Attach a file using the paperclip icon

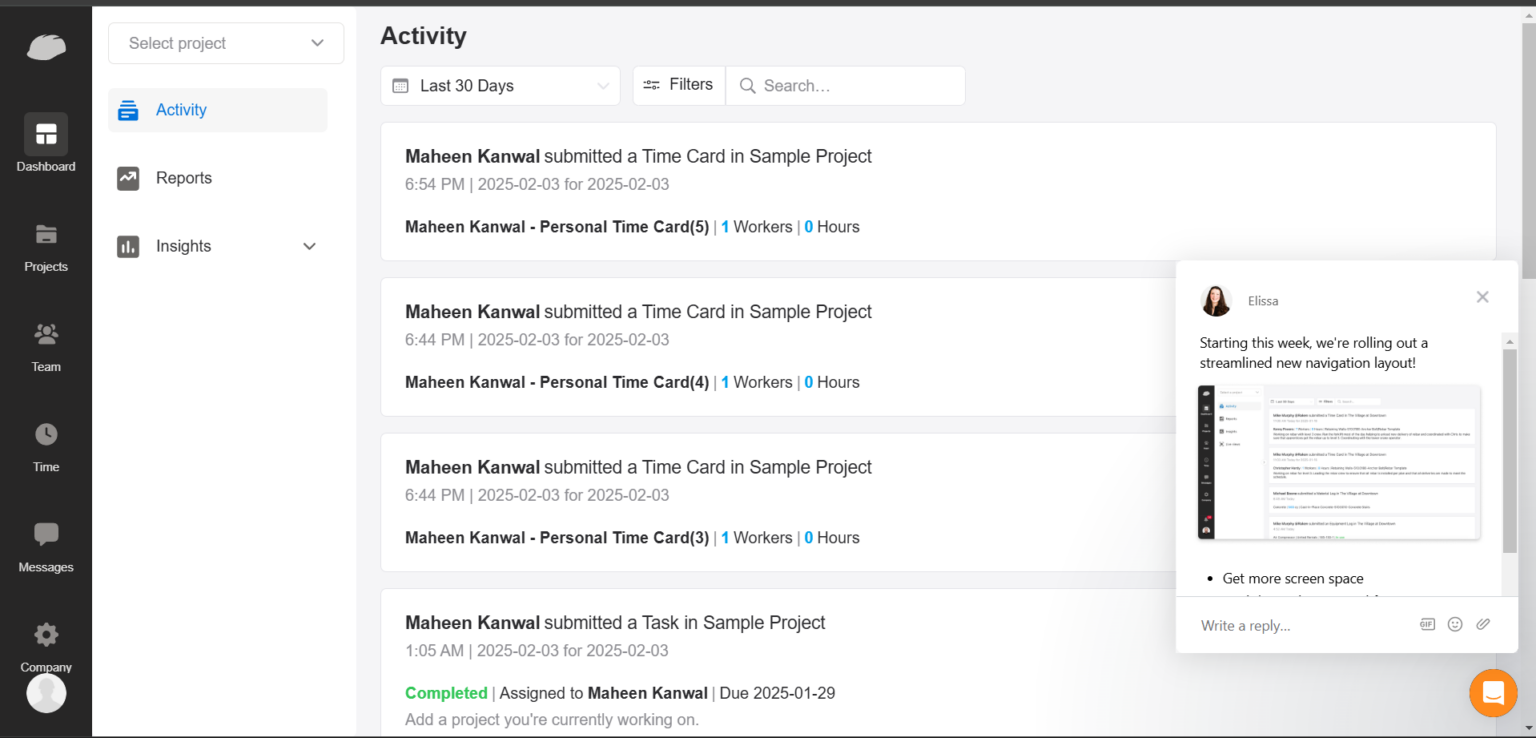(x=1483, y=623)
